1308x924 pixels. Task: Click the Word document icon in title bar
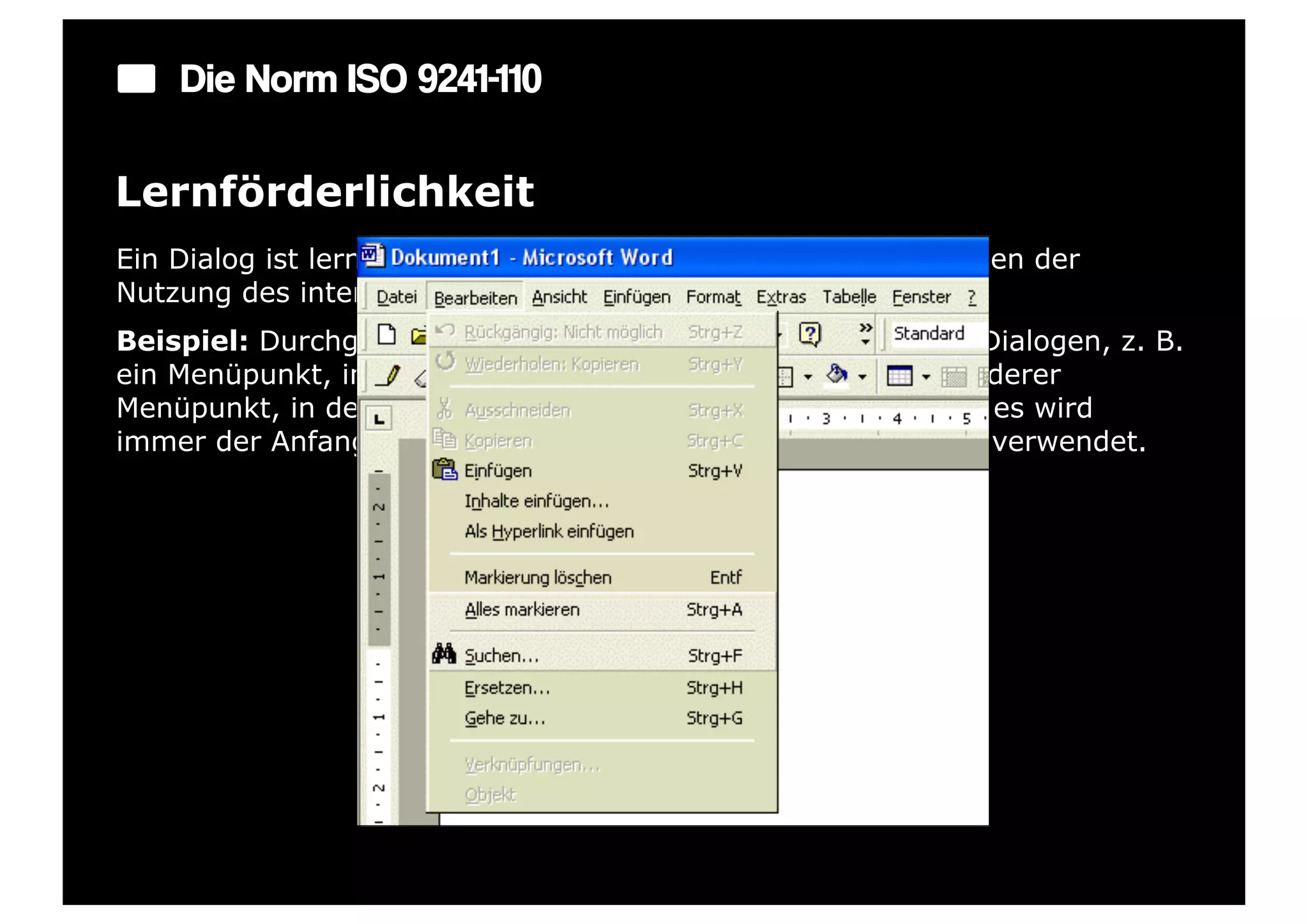[x=373, y=256]
